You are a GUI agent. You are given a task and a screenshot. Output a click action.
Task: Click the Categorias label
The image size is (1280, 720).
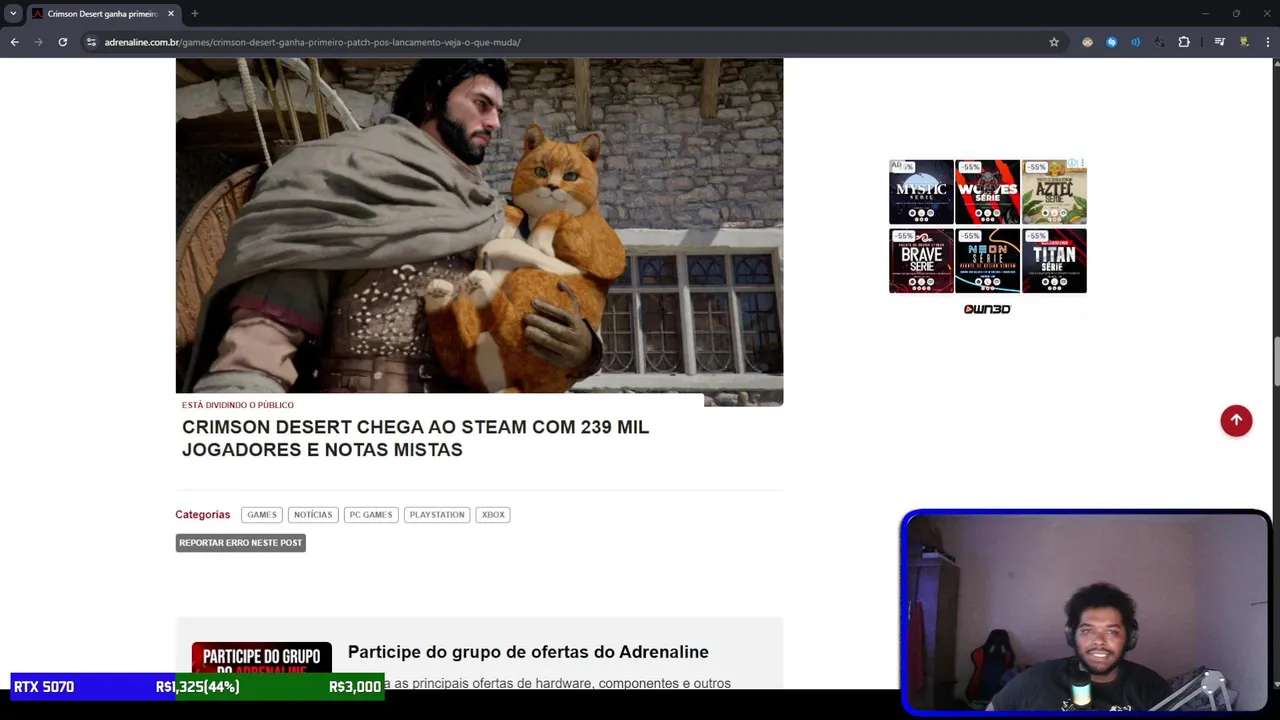click(x=203, y=514)
